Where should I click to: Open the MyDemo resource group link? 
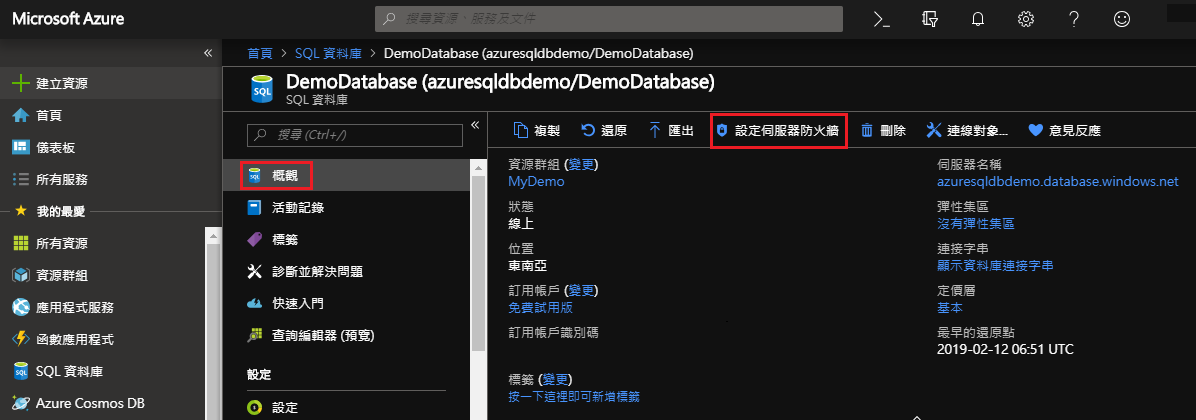[x=536, y=182]
